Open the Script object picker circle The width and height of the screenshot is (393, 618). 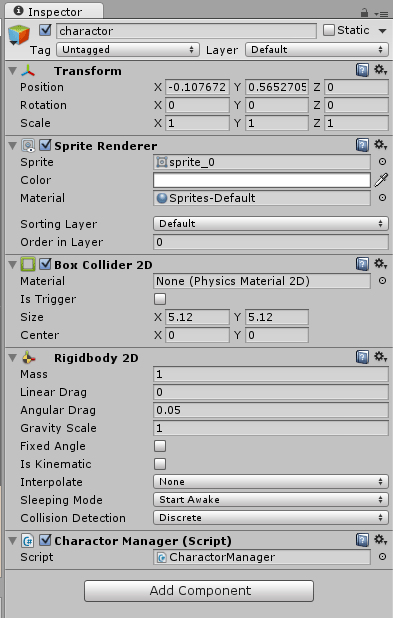tap(382, 557)
